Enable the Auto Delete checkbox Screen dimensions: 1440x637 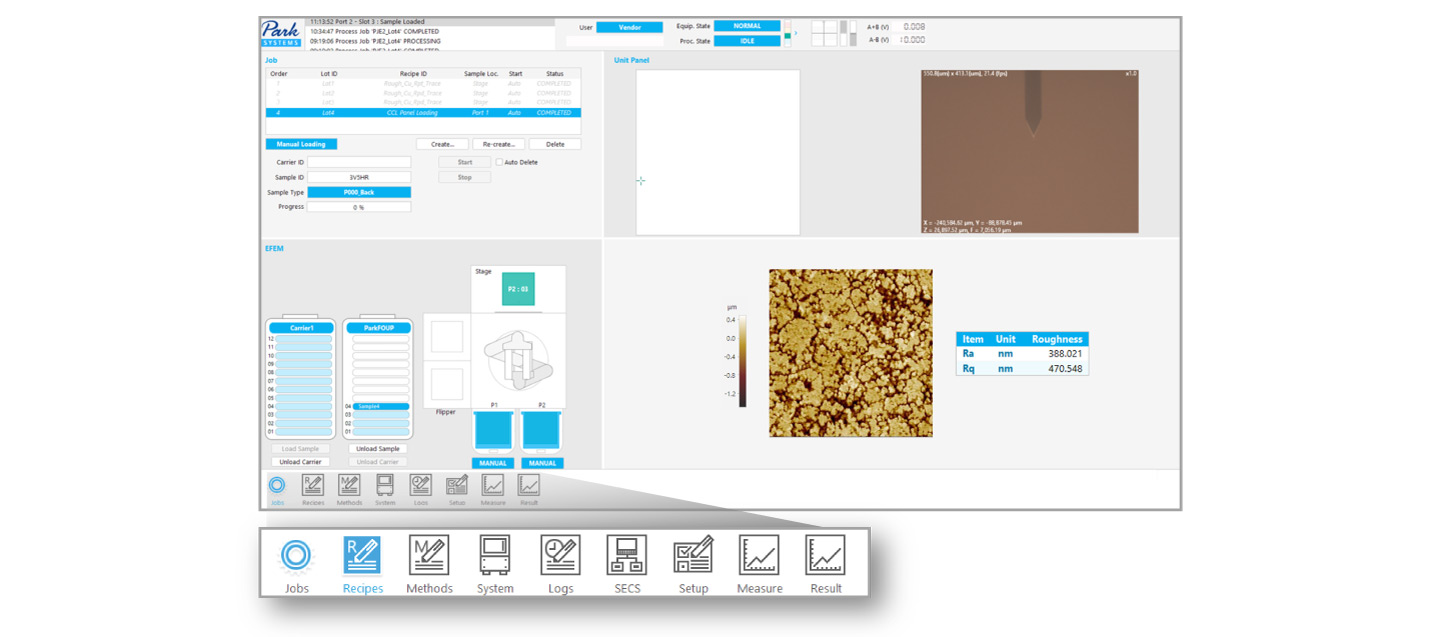[499, 162]
